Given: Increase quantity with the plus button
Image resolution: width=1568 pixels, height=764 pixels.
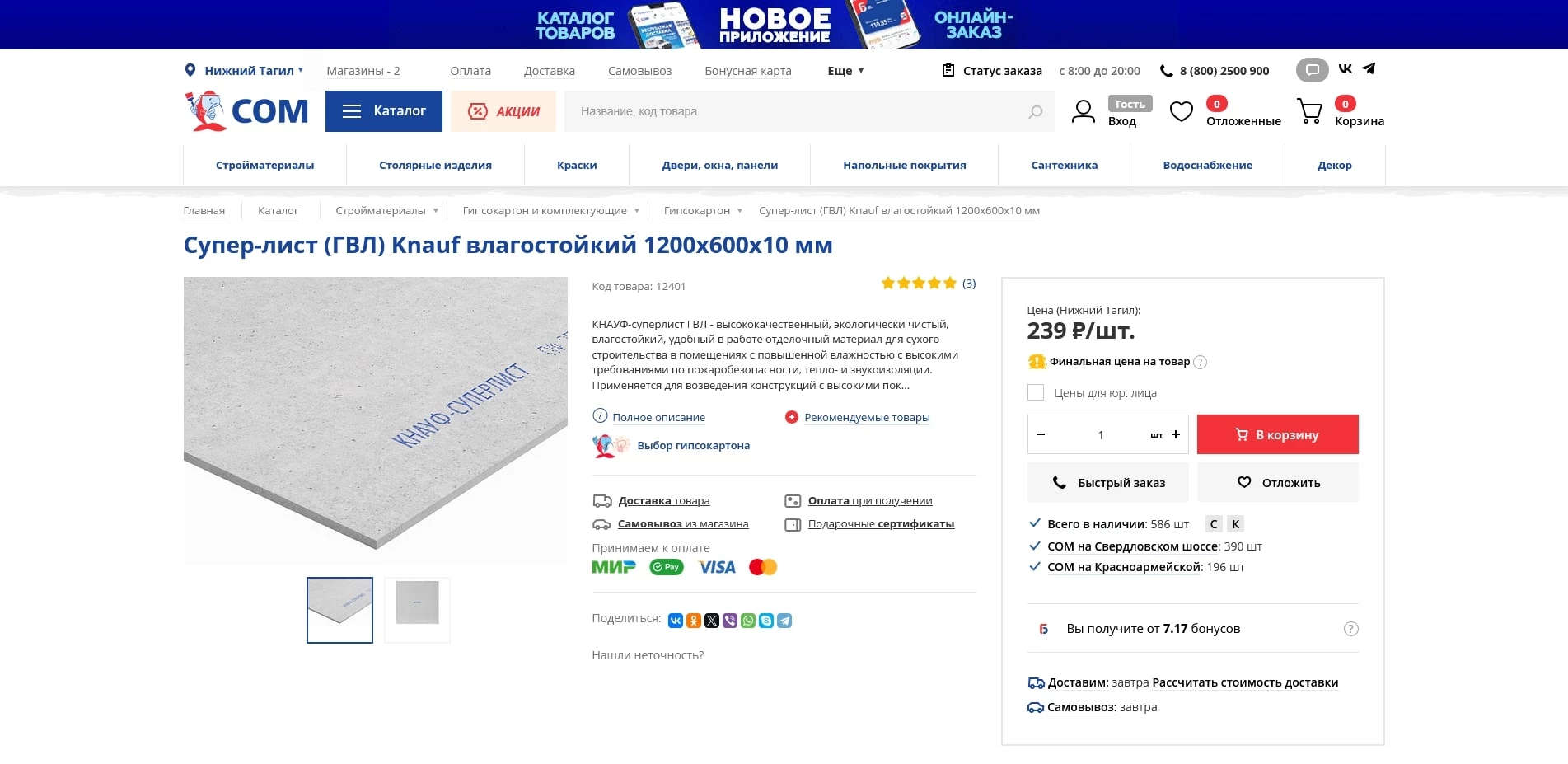Looking at the screenshot, I should click(1176, 434).
